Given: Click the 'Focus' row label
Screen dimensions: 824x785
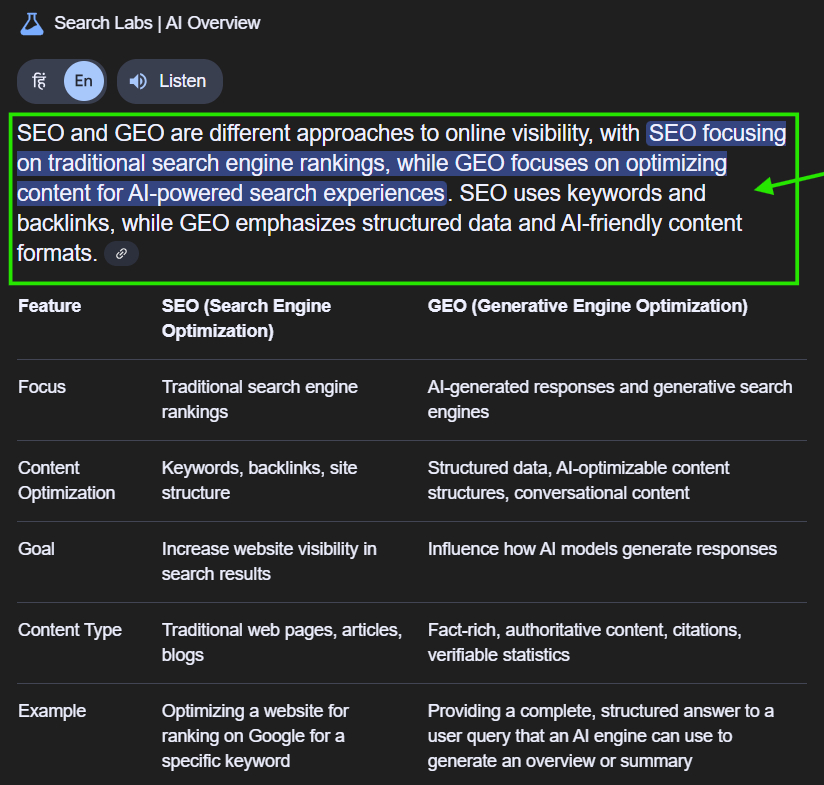Looking at the screenshot, I should click(42, 387).
